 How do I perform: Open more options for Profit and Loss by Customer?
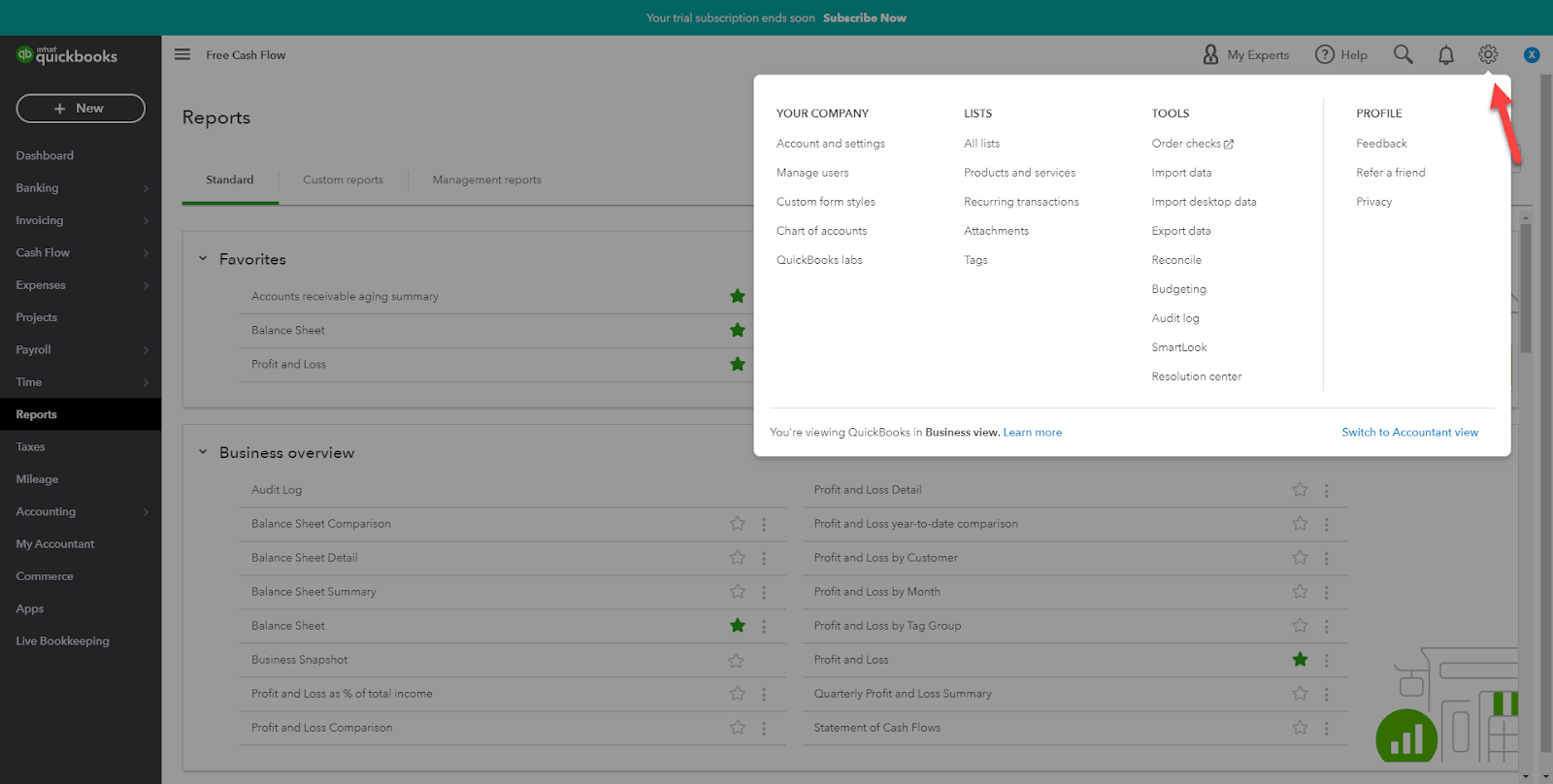coord(1327,558)
